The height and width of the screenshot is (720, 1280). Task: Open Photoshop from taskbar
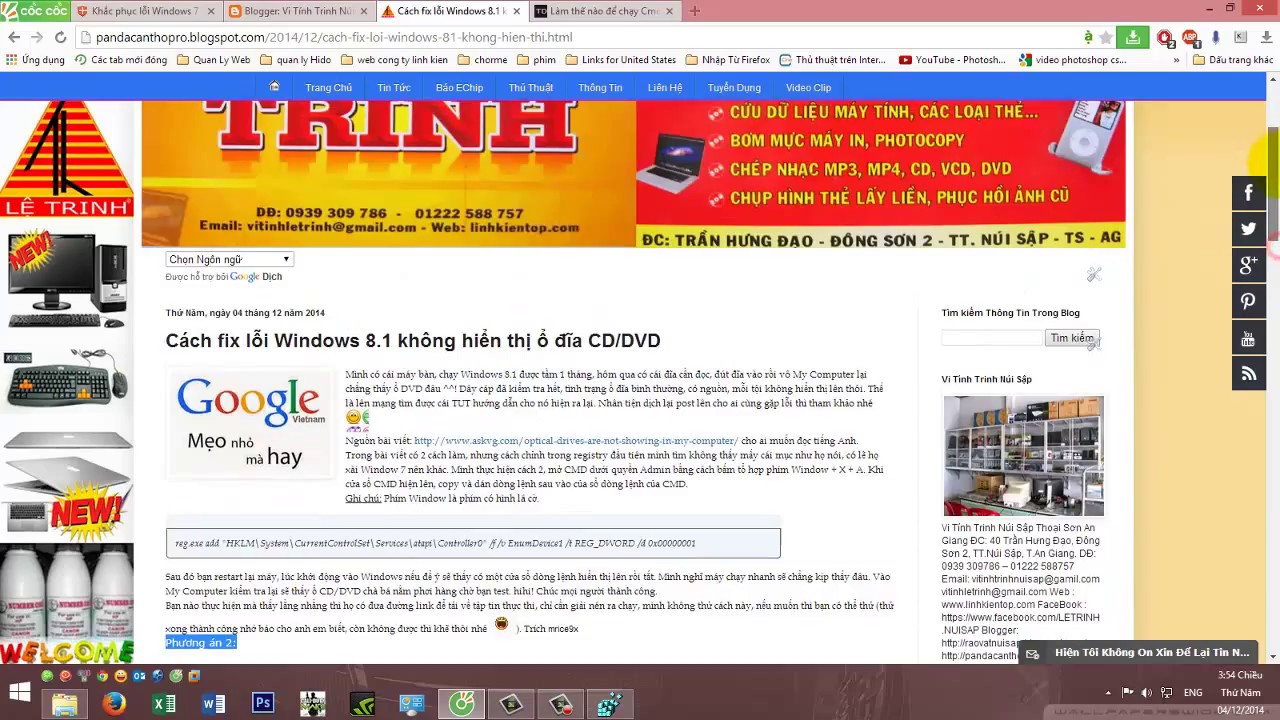(x=263, y=703)
